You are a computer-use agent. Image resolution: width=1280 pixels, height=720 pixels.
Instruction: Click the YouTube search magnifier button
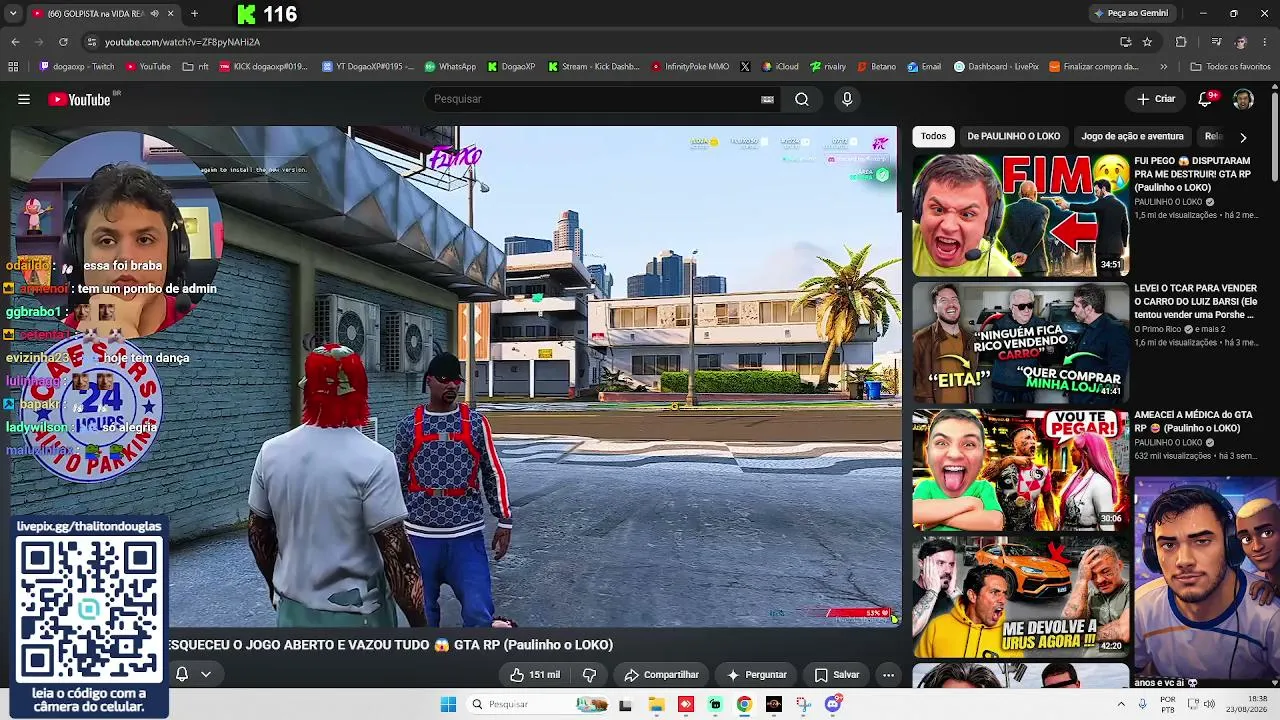click(802, 99)
